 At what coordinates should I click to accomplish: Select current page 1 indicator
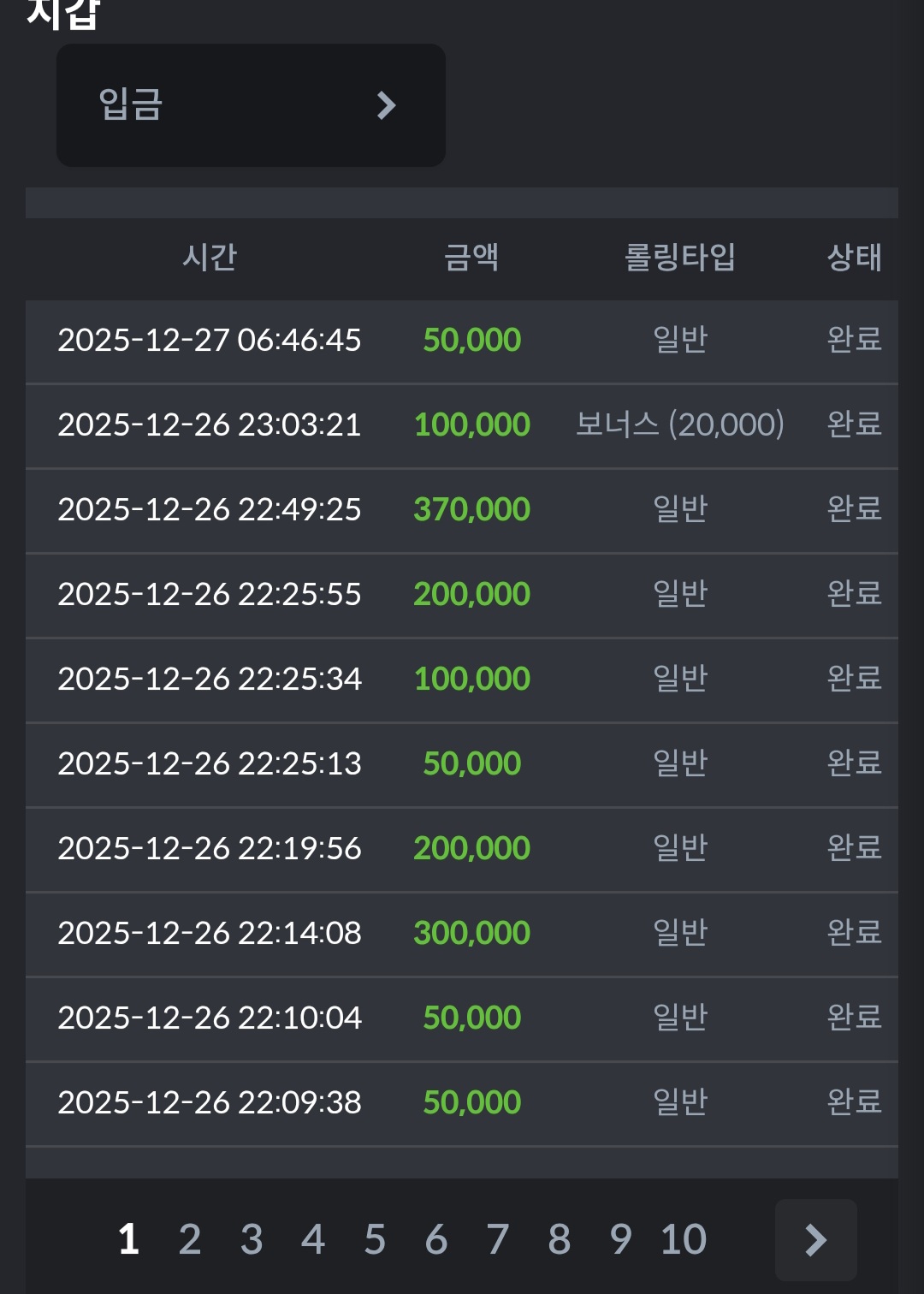coord(128,1239)
